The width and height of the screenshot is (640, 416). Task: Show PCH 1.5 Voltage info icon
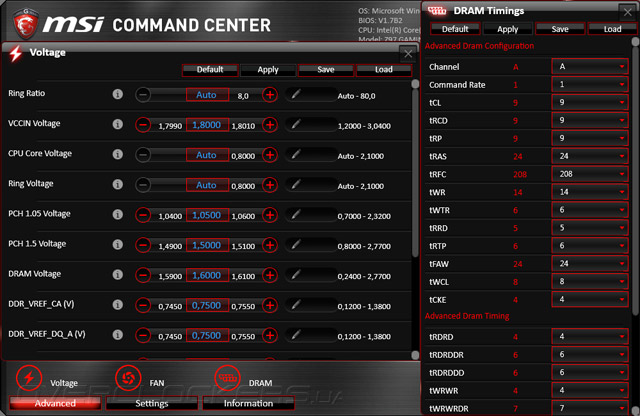(118, 245)
